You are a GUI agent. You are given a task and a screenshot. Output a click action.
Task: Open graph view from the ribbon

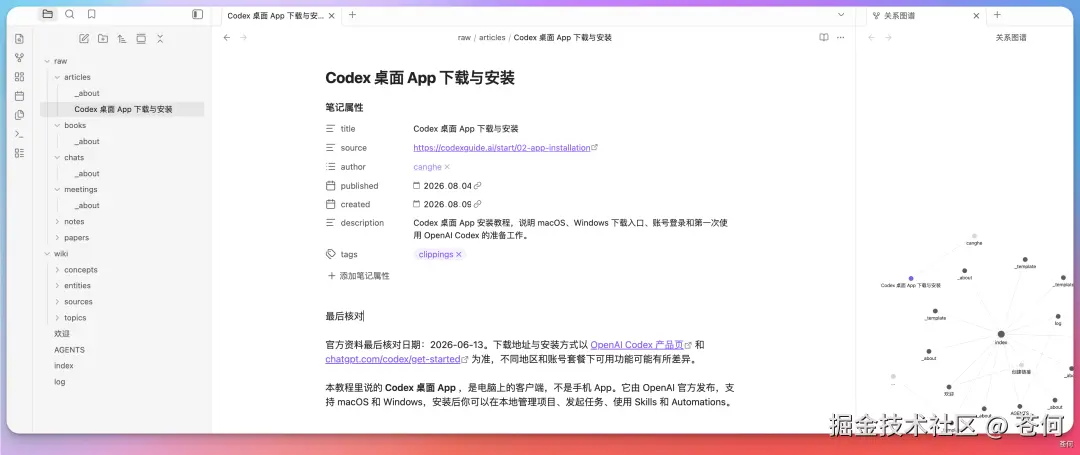tap(19, 58)
